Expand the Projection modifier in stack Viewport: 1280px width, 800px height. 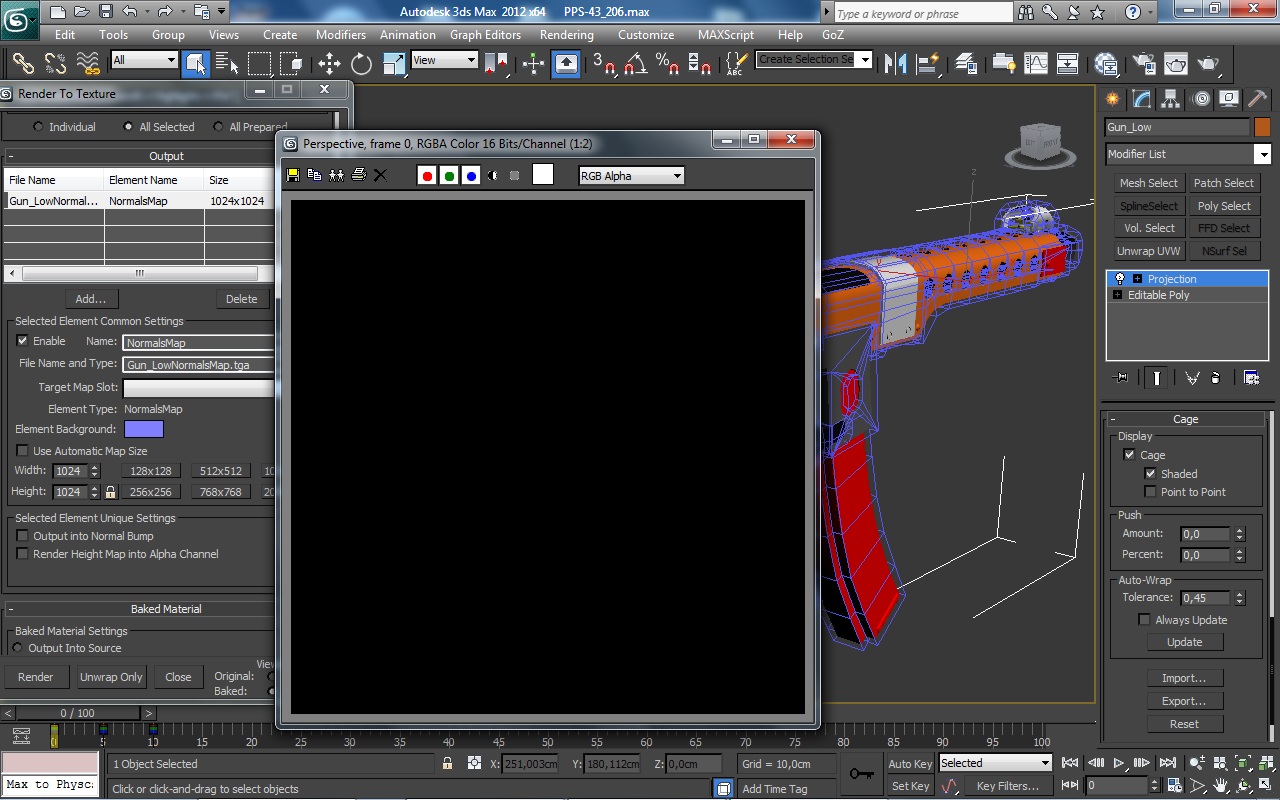(1137, 279)
